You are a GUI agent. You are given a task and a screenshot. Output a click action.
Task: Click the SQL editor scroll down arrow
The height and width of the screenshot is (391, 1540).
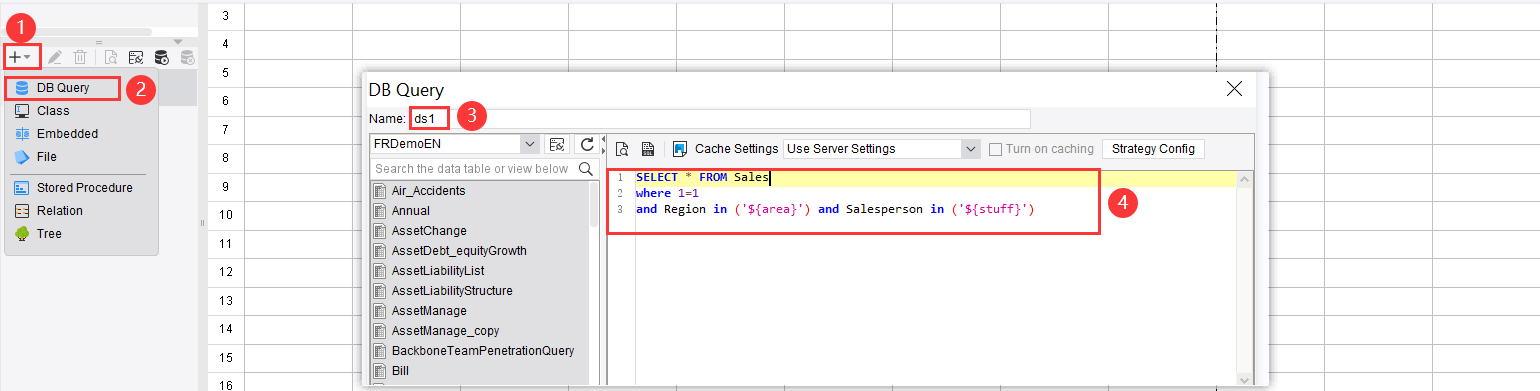(x=1244, y=380)
